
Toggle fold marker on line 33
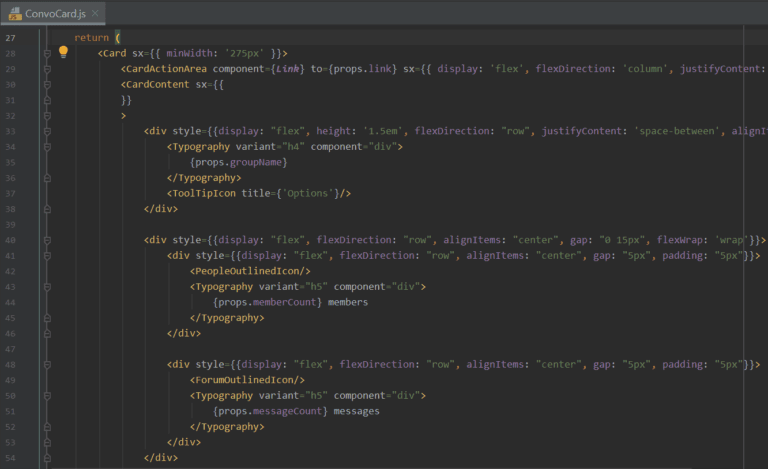pos(48,131)
